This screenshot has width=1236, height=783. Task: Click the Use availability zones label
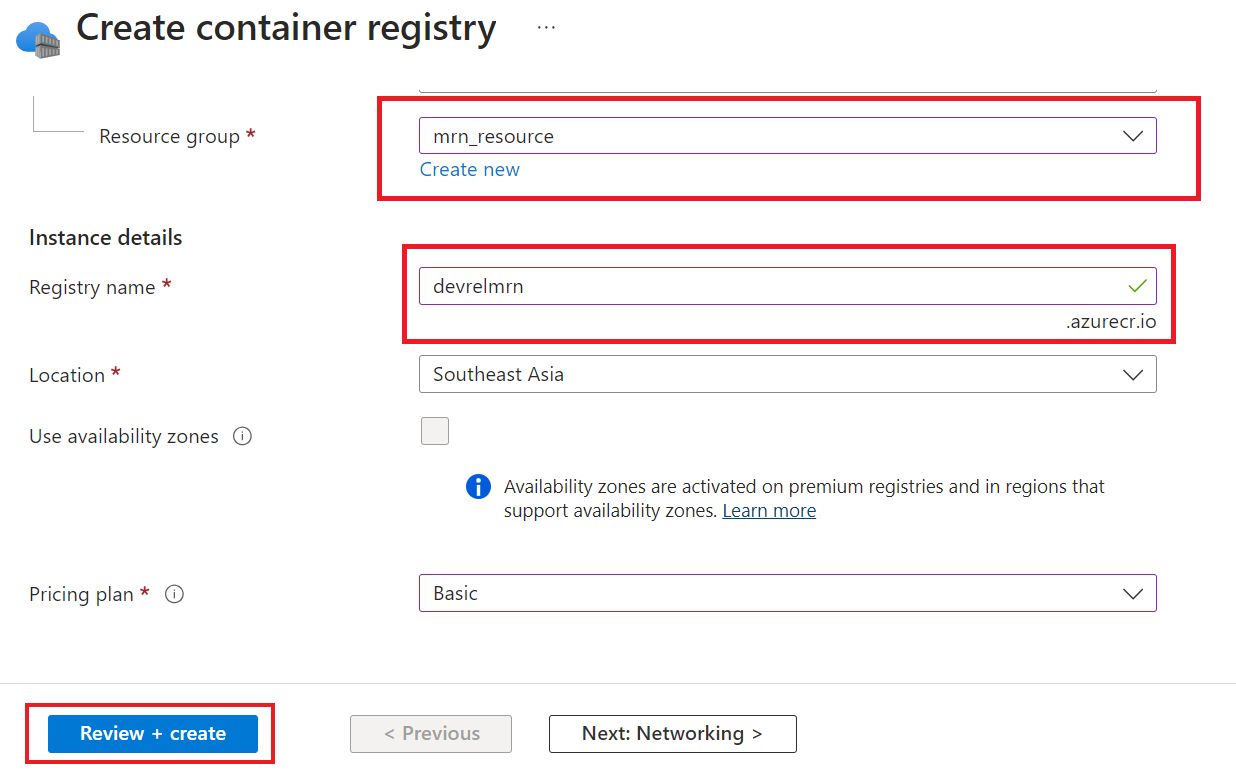tap(124, 437)
